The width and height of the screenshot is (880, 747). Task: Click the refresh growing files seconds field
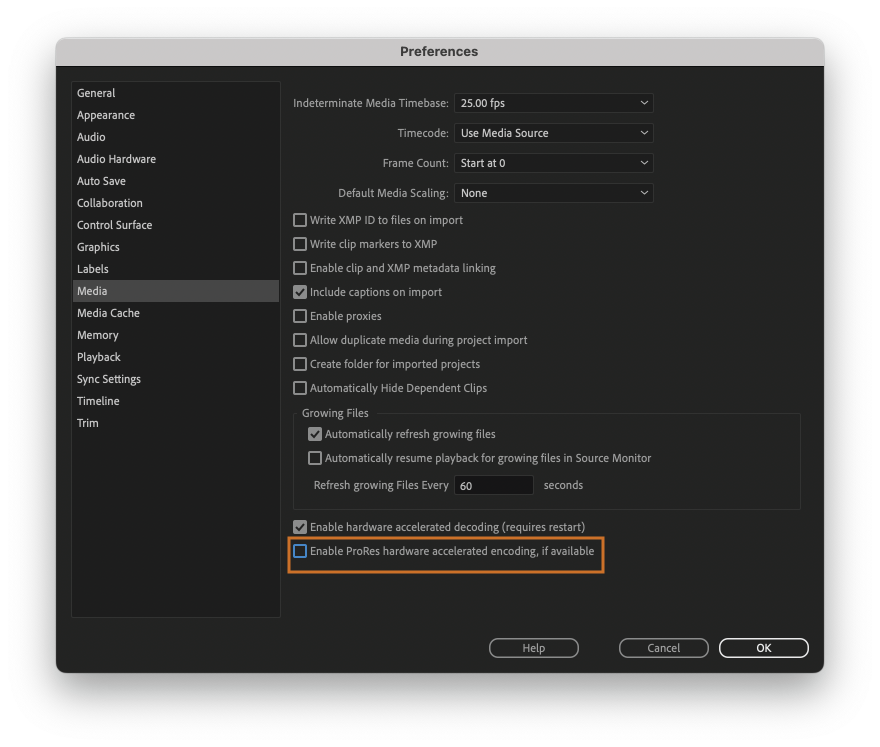point(493,485)
